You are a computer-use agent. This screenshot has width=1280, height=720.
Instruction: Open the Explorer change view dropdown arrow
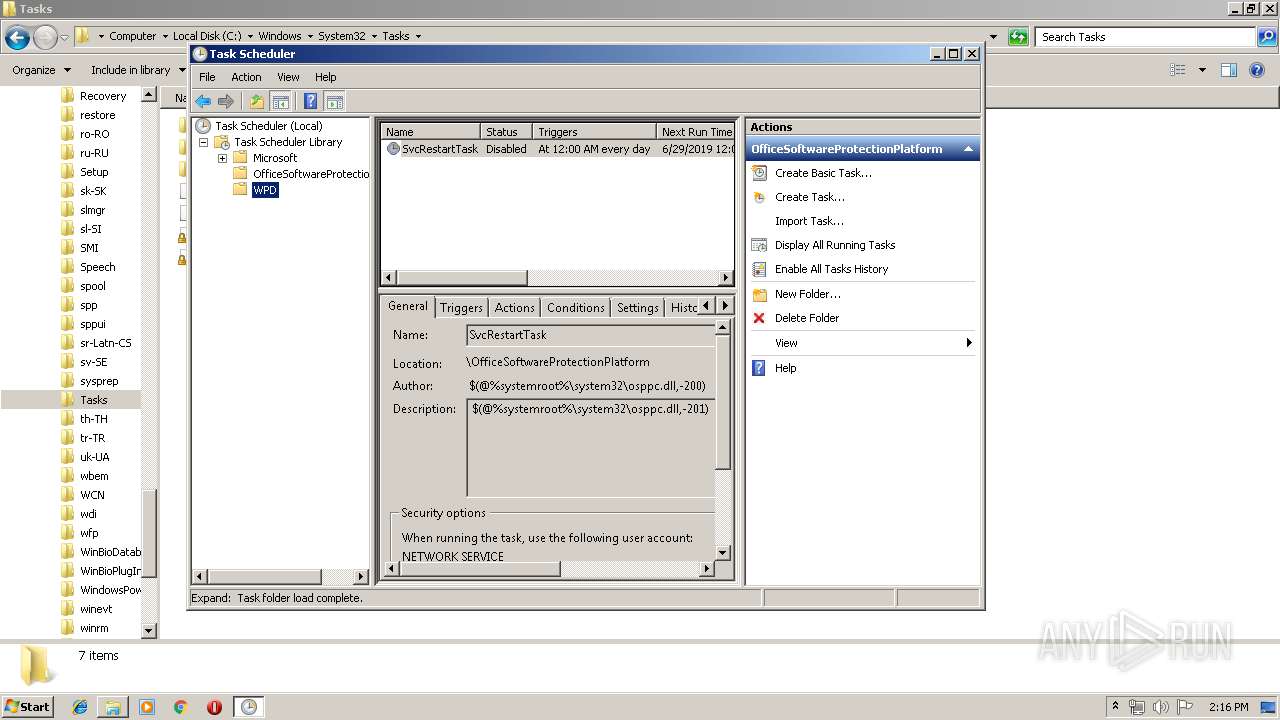pos(1202,70)
